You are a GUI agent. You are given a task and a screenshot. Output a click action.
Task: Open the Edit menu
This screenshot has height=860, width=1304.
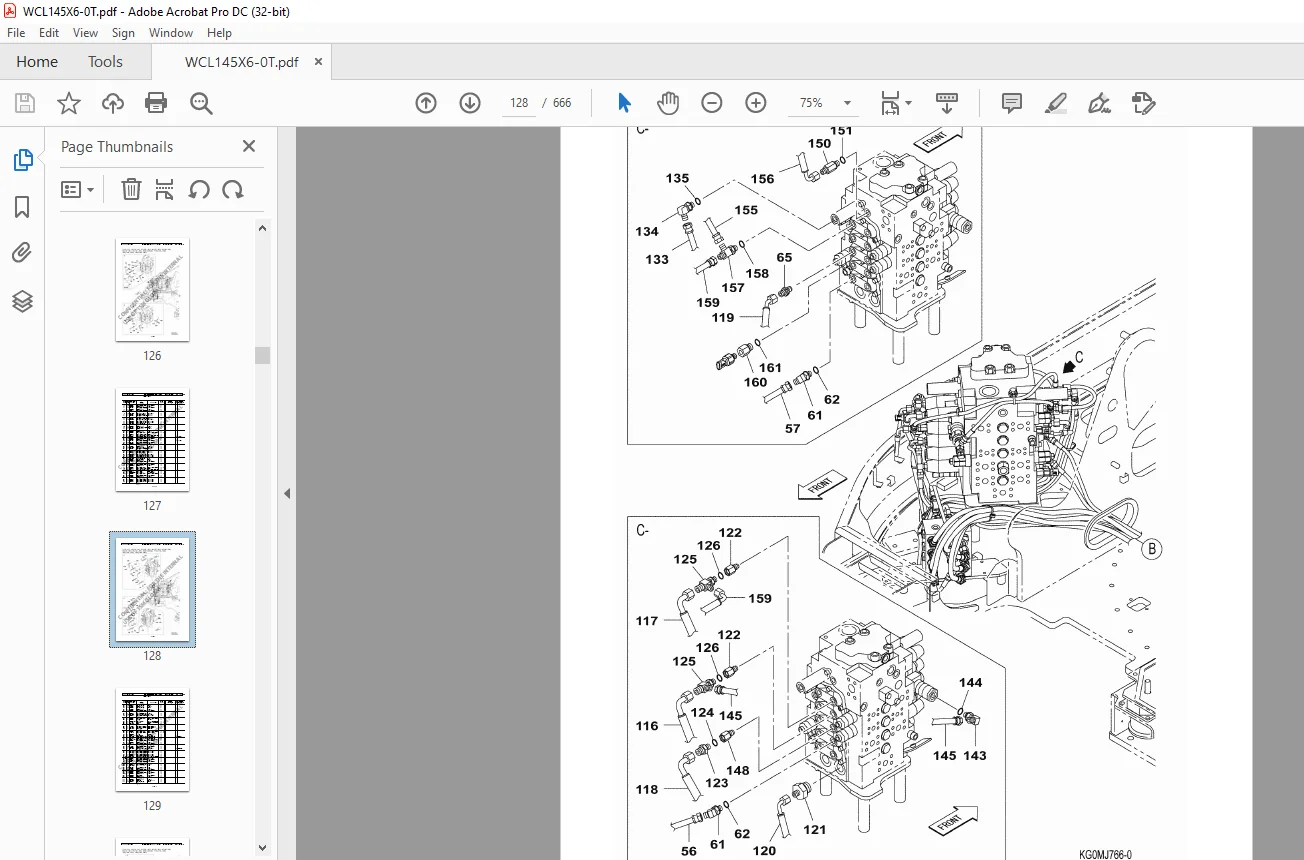pos(49,33)
